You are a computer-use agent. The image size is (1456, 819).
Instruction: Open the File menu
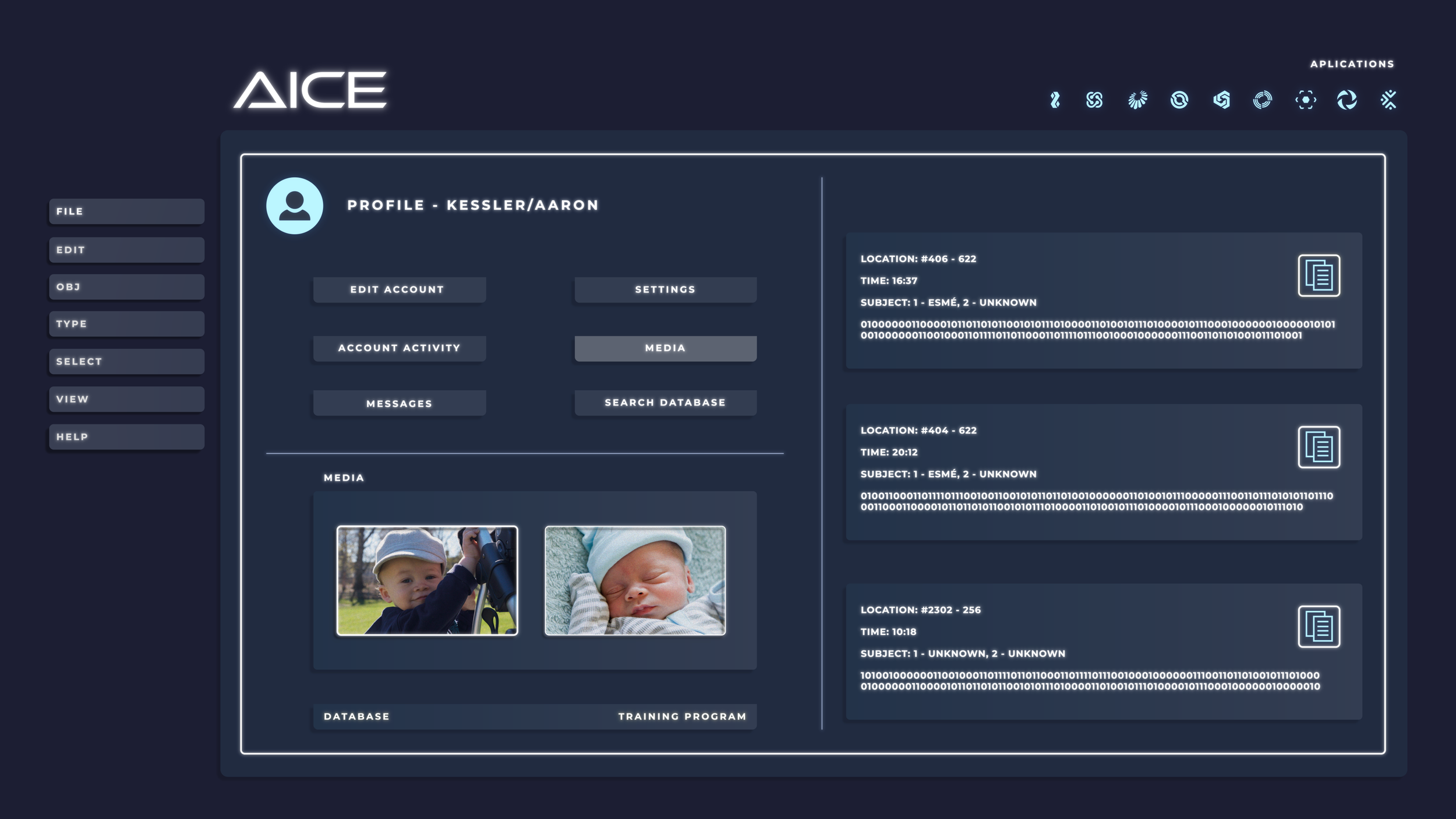click(126, 211)
